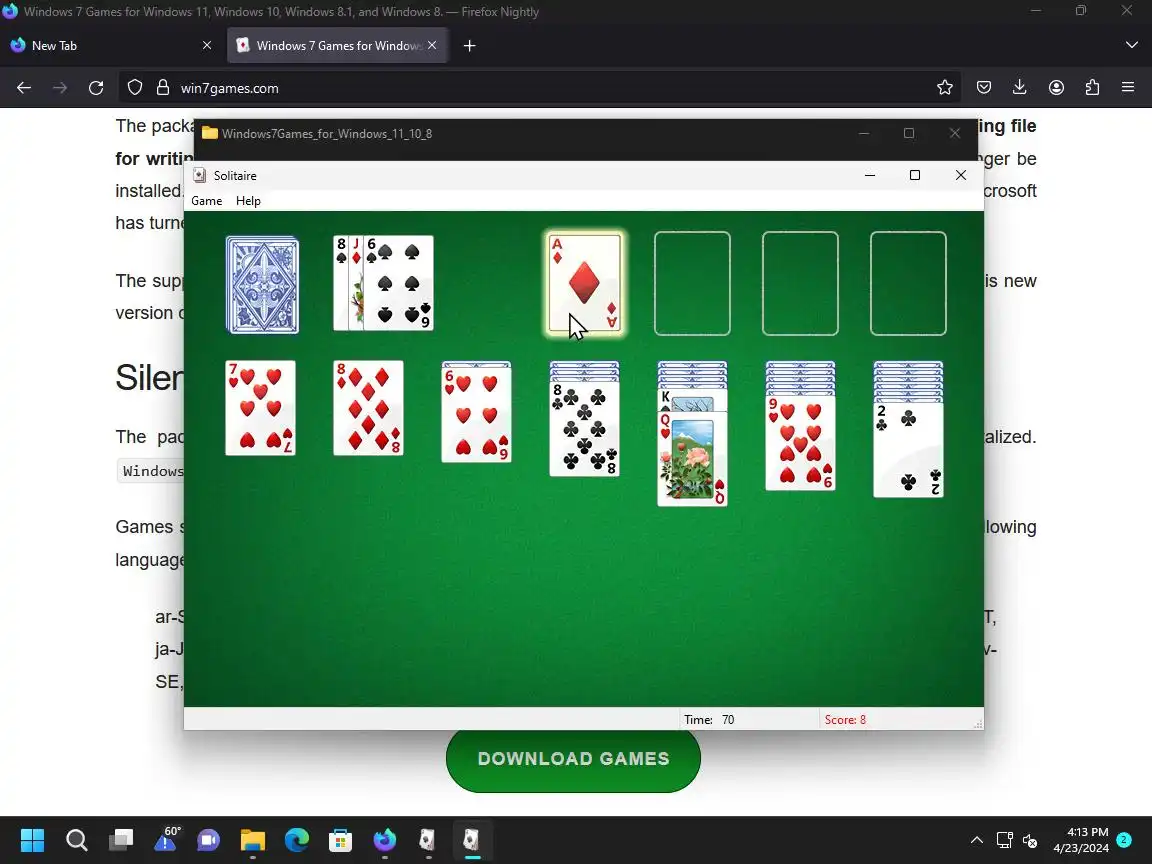Image resolution: width=1152 pixels, height=864 pixels.
Task: Select the third empty foundation slot
Action: tap(800, 284)
